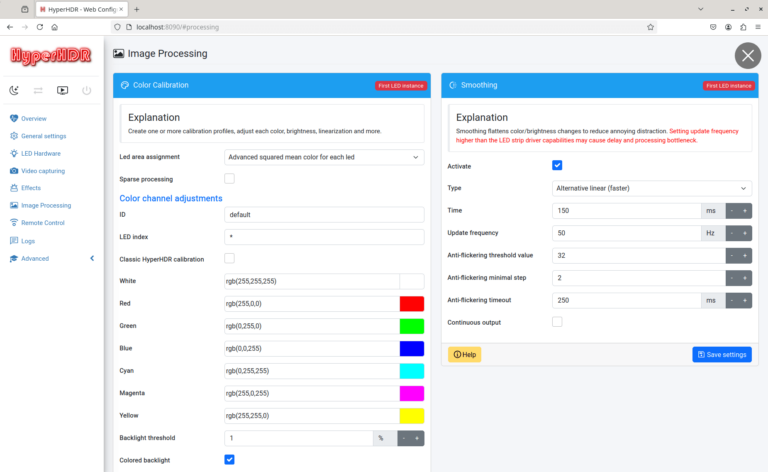The width and height of the screenshot is (768, 472).
Task: Click the instance switch arrows icon
Action: coord(39,90)
